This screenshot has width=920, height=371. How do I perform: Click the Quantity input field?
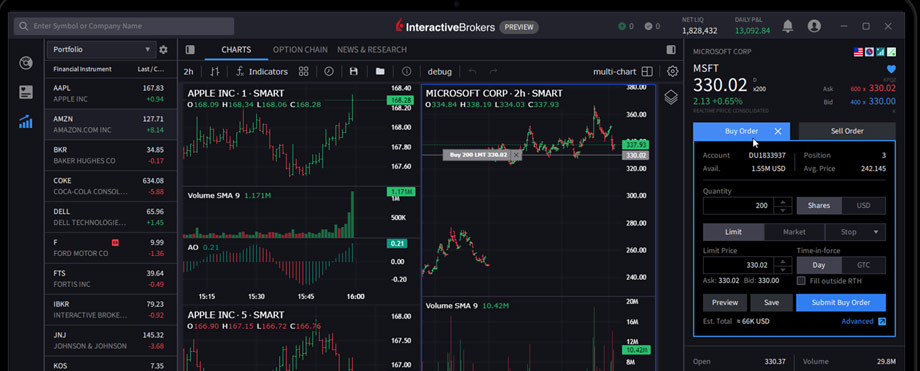tap(738, 205)
